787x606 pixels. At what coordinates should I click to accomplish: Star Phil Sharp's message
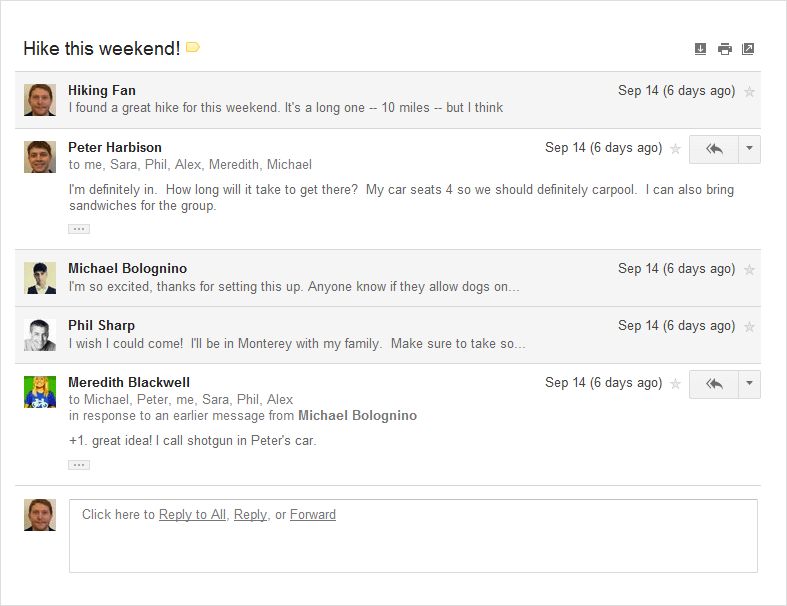point(750,327)
